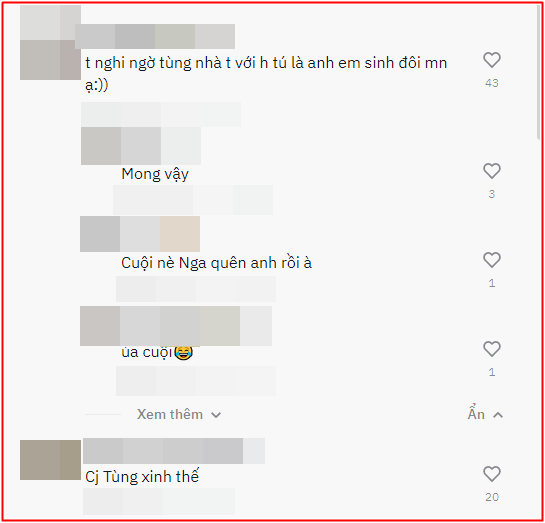Like the reply "Cuội nè Nga quên anh rồi à"
Image resolution: width=545 pixels, height=523 pixels.
(x=492, y=260)
